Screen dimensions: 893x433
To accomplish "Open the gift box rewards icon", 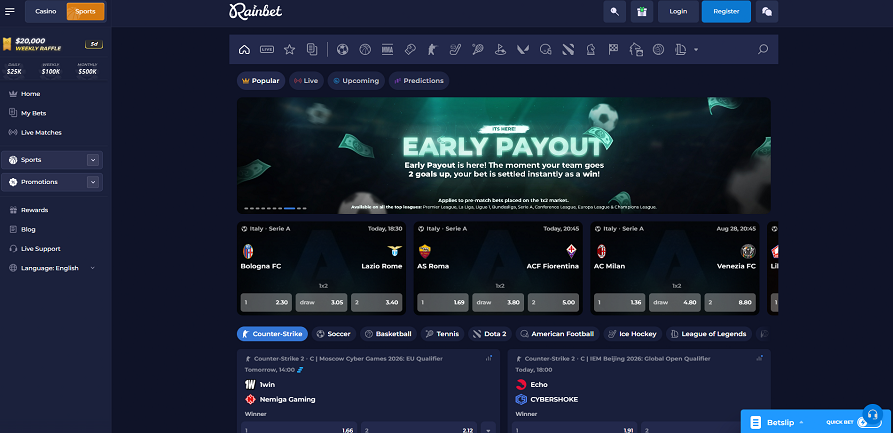I will coord(642,11).
